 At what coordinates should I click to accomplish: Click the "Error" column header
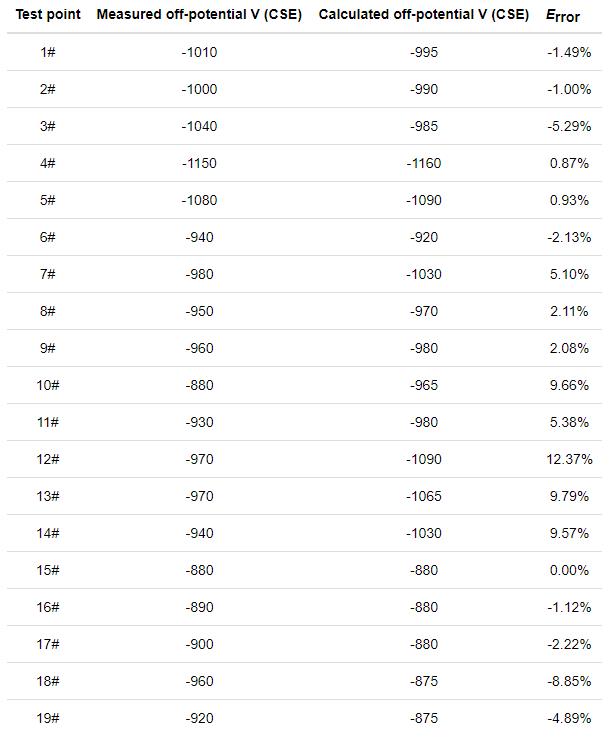[563, 16]
